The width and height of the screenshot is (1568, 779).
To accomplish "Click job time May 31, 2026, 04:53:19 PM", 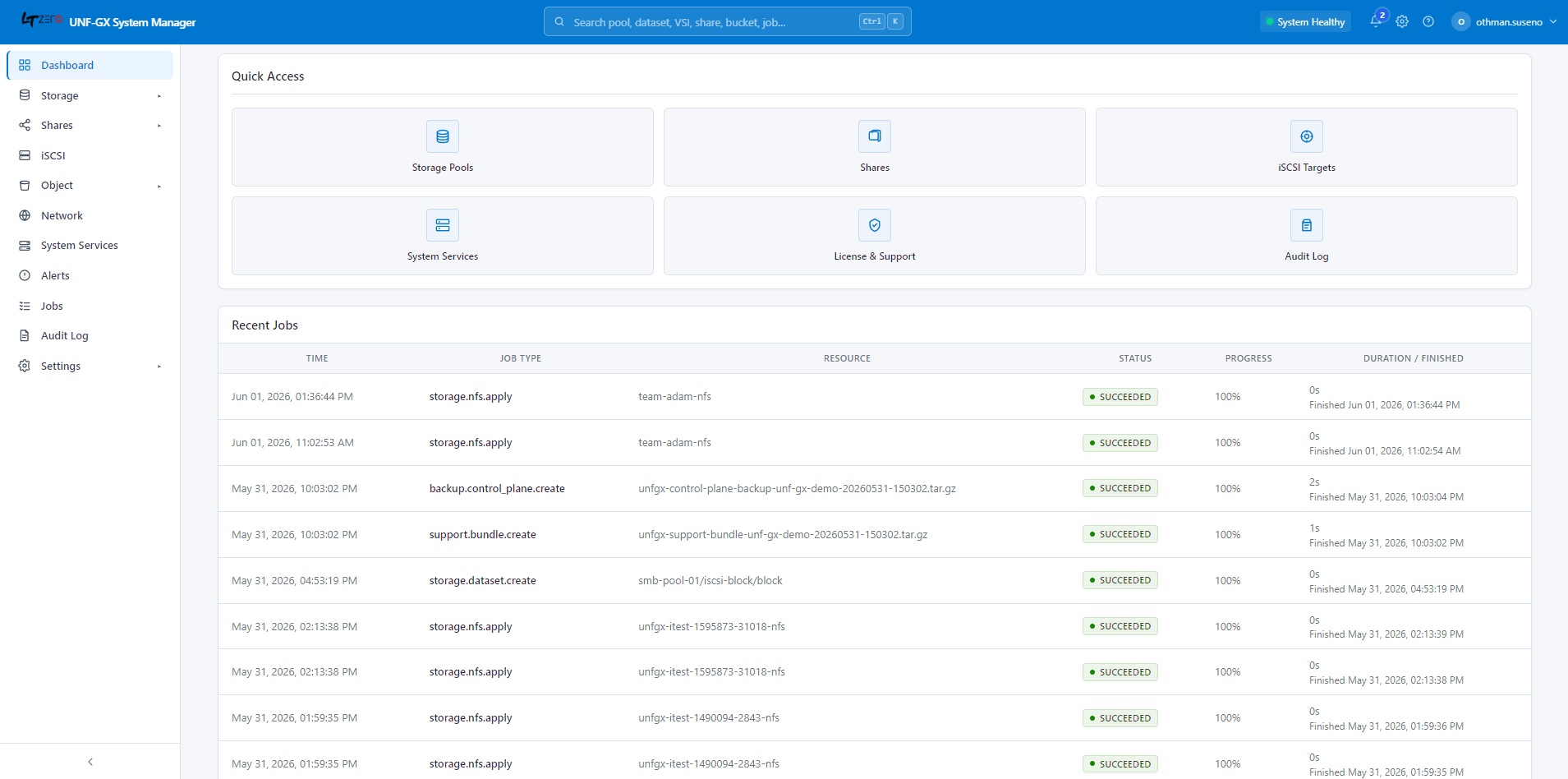I will (x=294, y=581).
